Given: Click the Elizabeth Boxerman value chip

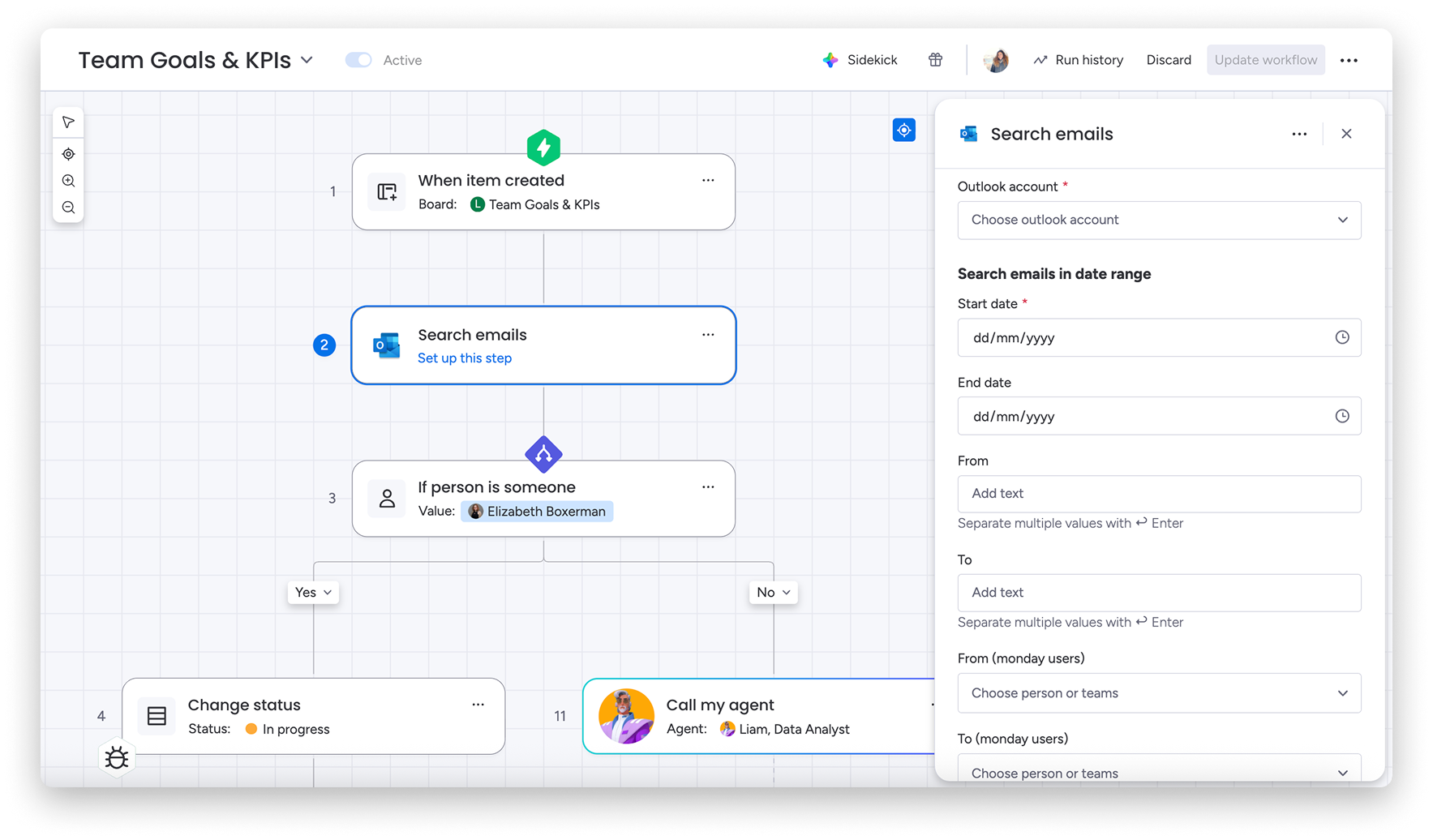Looking at the screenshot, I should point(537,512).
